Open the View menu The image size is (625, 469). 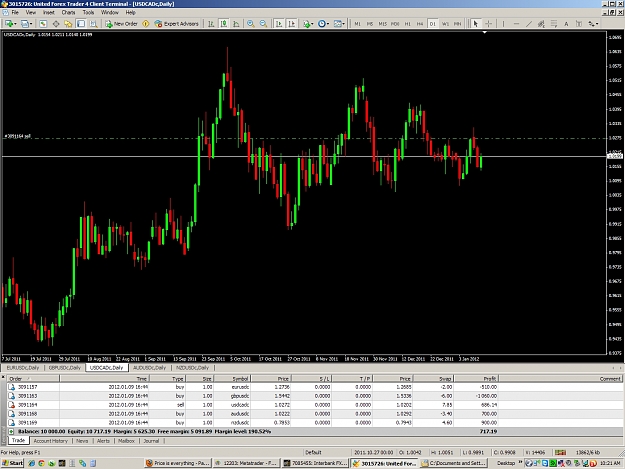tap(31, 12)
